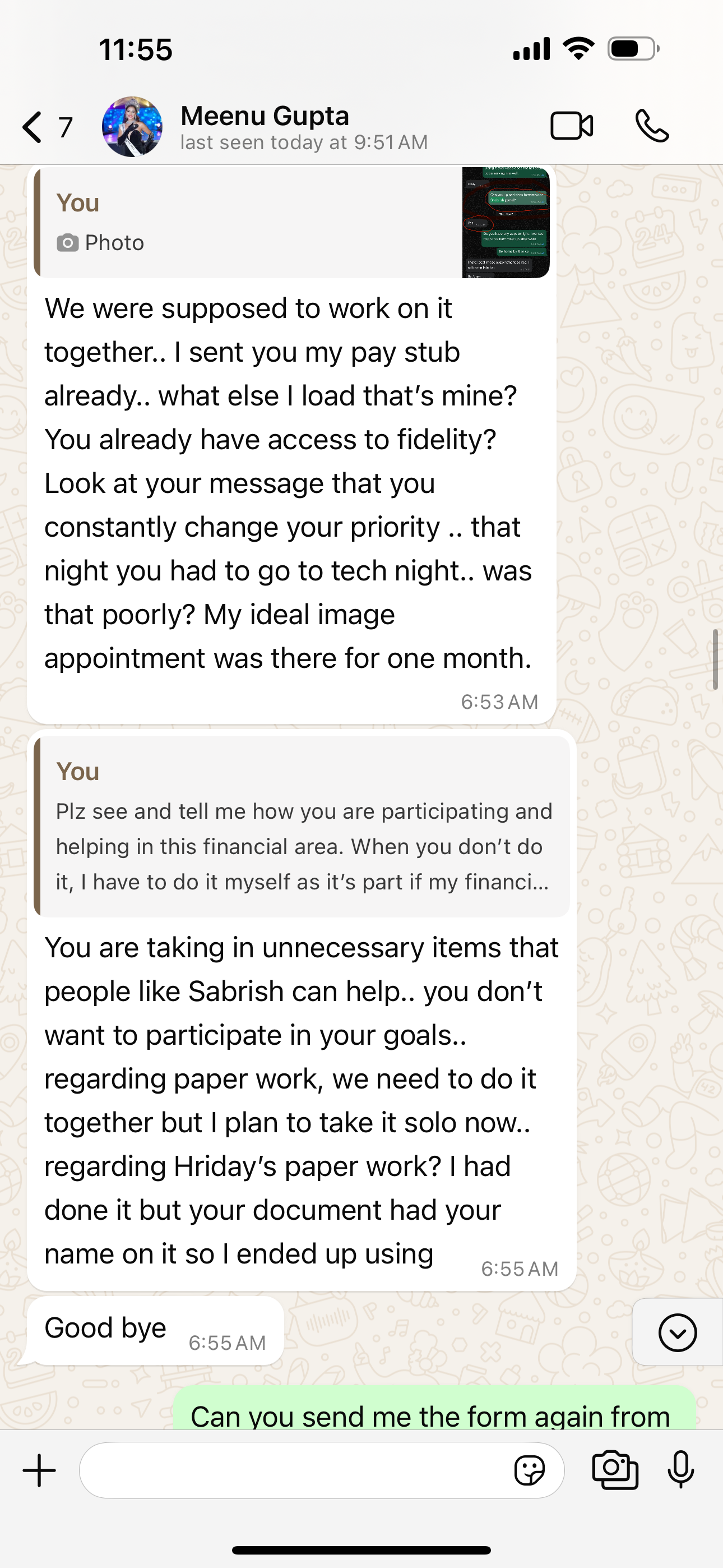This screenshot has height=1568, width=723.
Task: Tap the microphone to record voice message
Action: (680, 1470)
